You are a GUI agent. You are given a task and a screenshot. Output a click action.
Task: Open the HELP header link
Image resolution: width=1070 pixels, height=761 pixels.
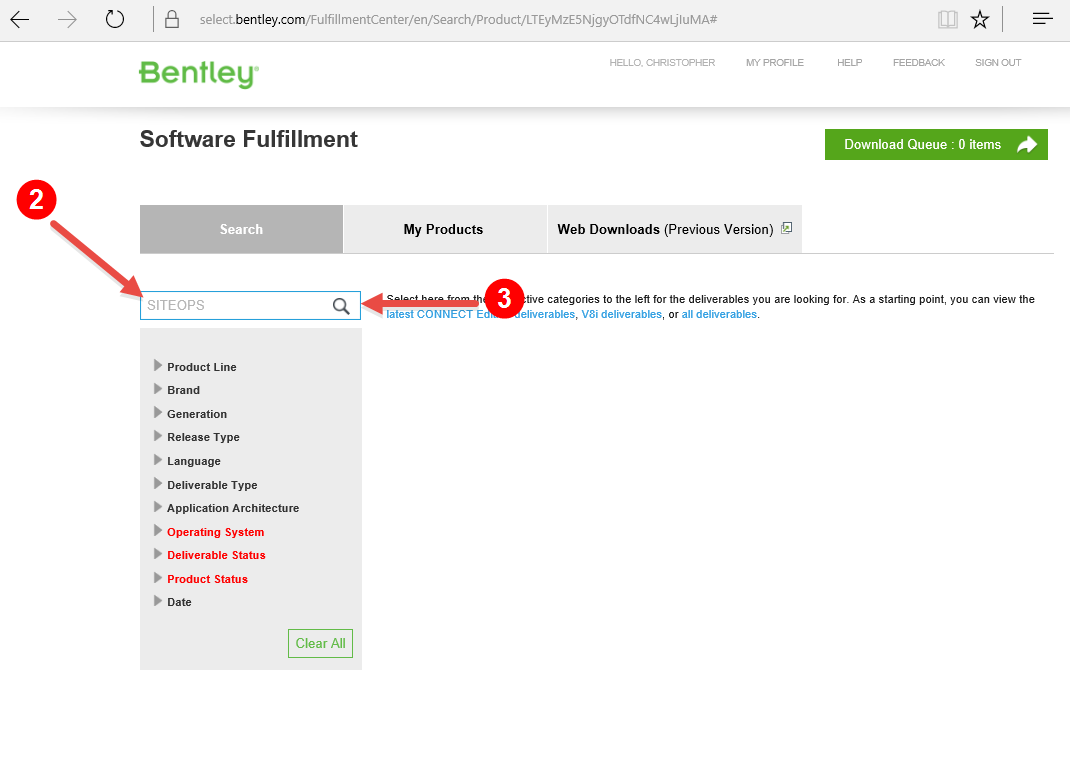point(850,63)
